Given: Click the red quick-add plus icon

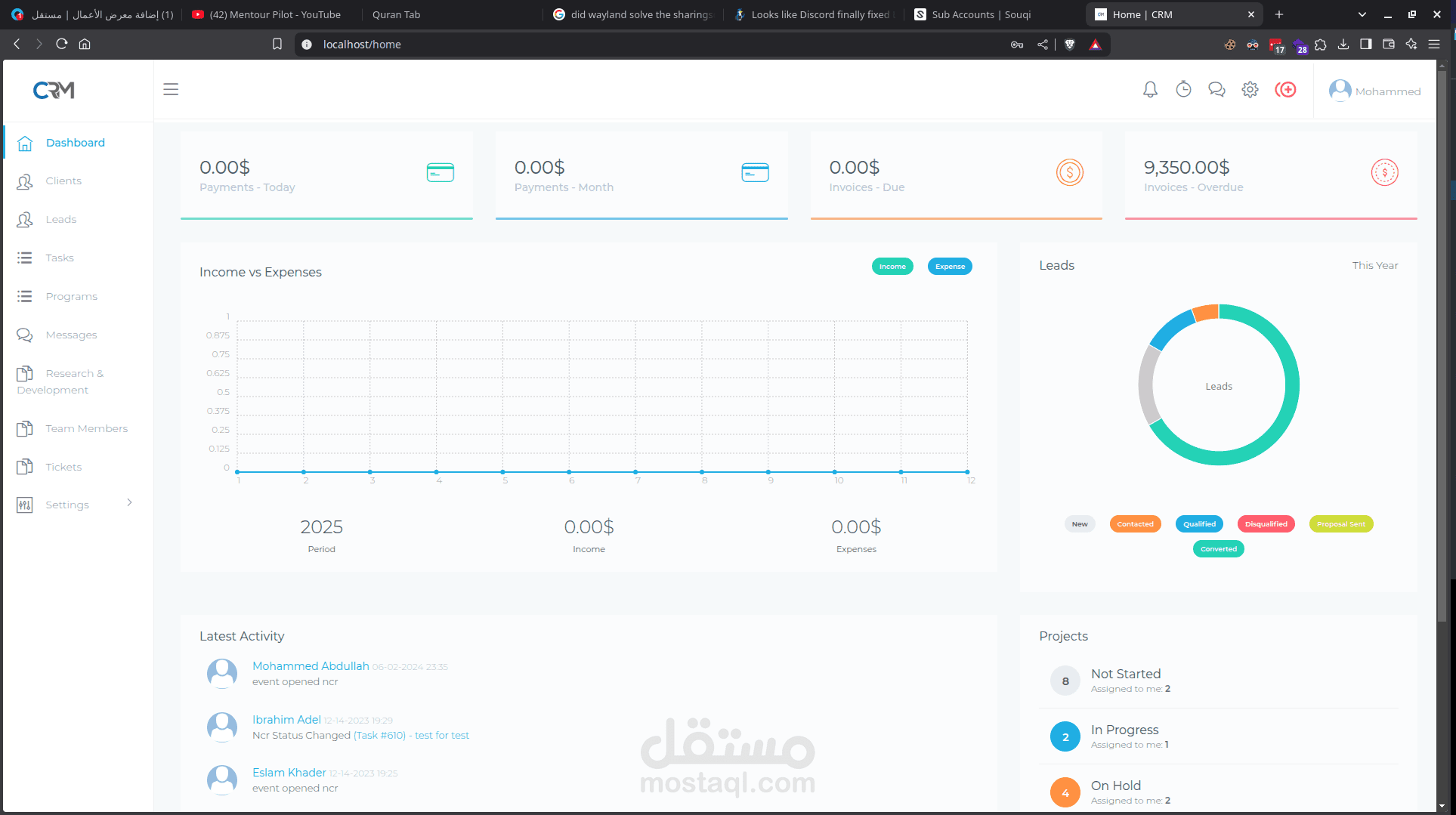Looking at the screenshot, I should 1285,90.
